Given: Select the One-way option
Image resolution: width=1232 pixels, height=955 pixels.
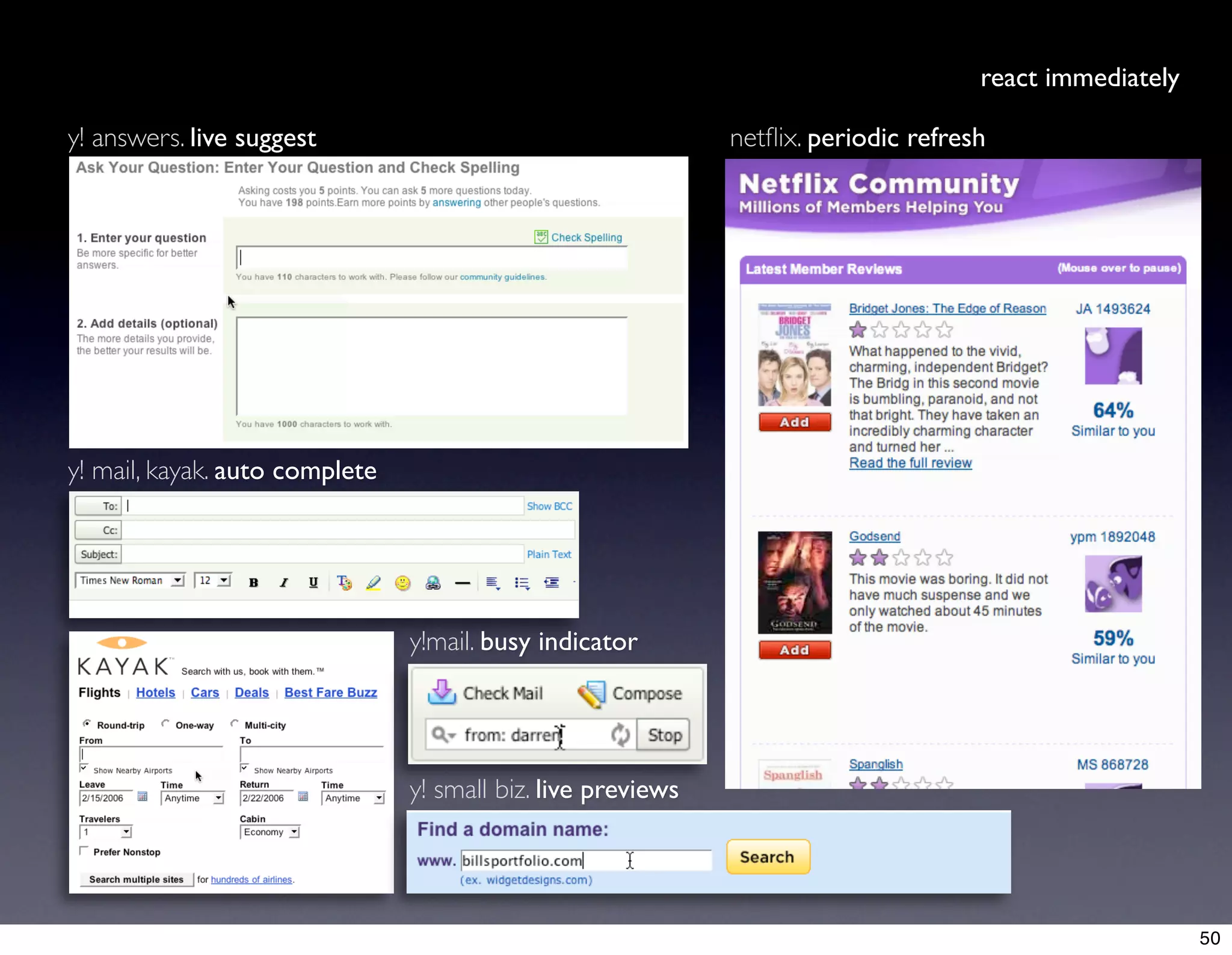Looking at the screenshot, I should 165,723.
